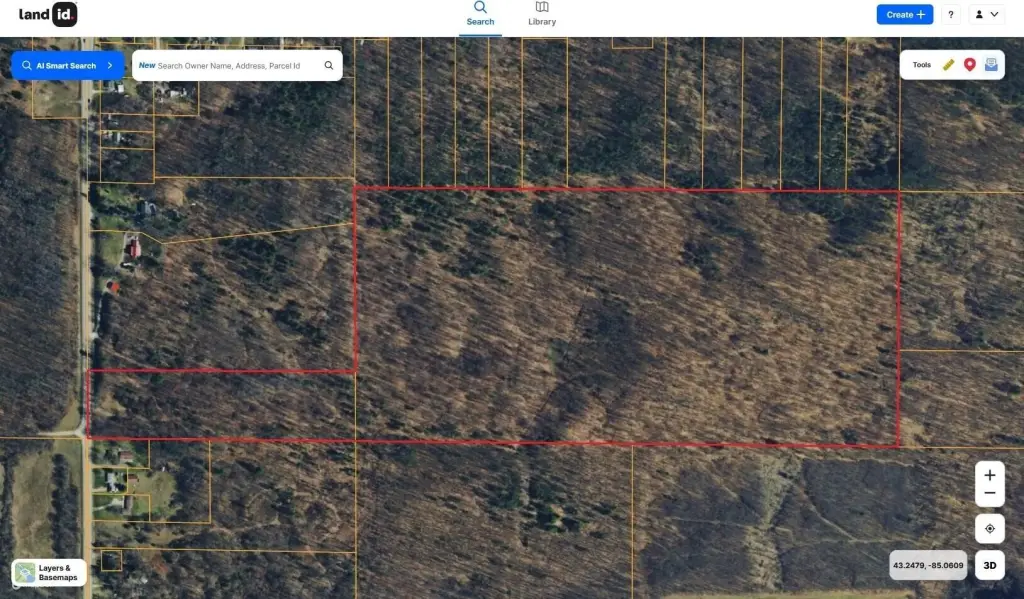Screen dimensions: 1024x599
Task: Switch to the Library tab
Action: 542,14
